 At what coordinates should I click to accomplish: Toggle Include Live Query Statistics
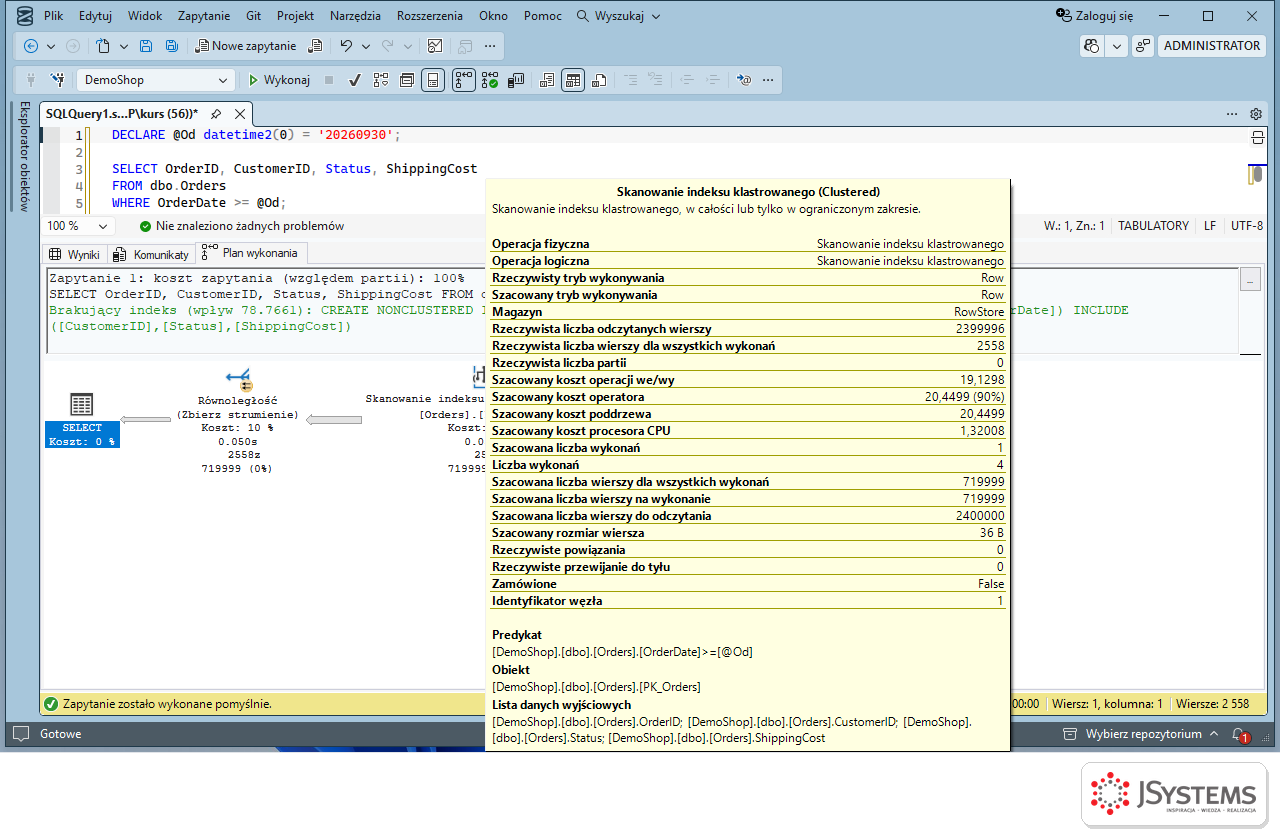pos(490,80)
